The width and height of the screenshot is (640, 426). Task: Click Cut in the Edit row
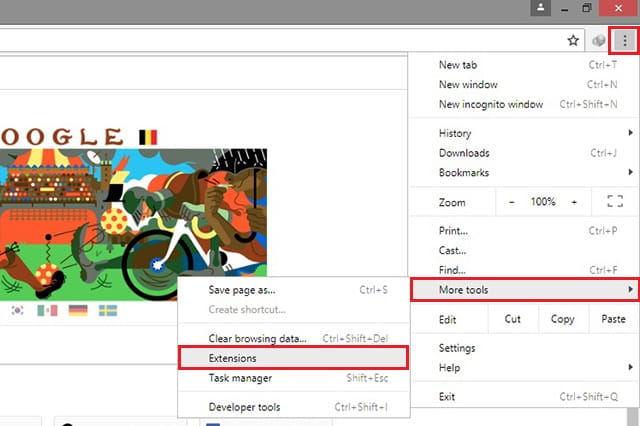(513, 319)
